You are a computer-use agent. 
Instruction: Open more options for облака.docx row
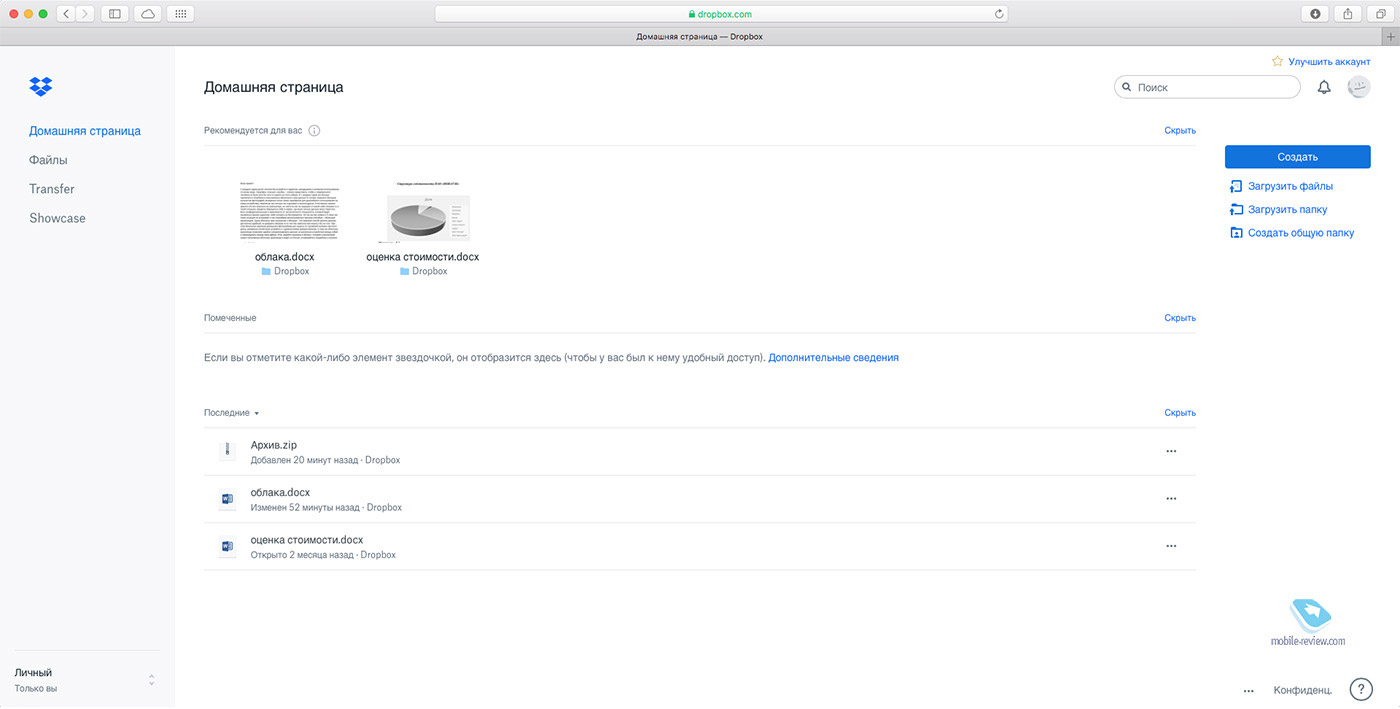tap(1171, 498)
